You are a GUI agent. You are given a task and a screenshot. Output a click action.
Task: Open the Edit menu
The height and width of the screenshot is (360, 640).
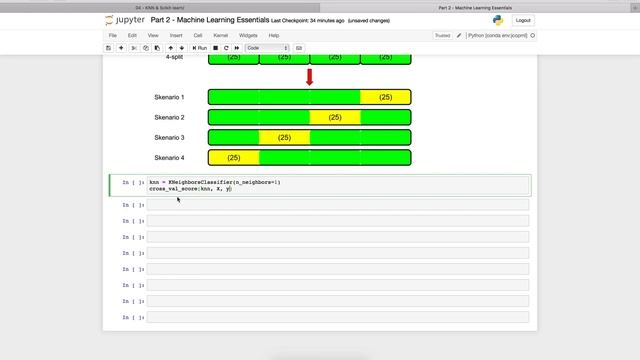132,36
